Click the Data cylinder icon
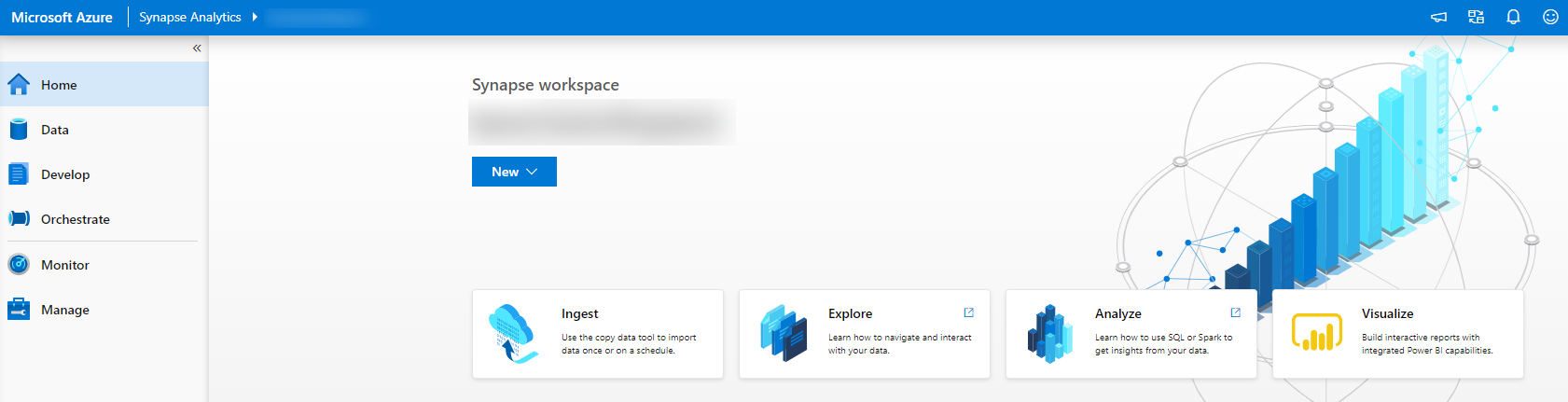 coord(19,130)
